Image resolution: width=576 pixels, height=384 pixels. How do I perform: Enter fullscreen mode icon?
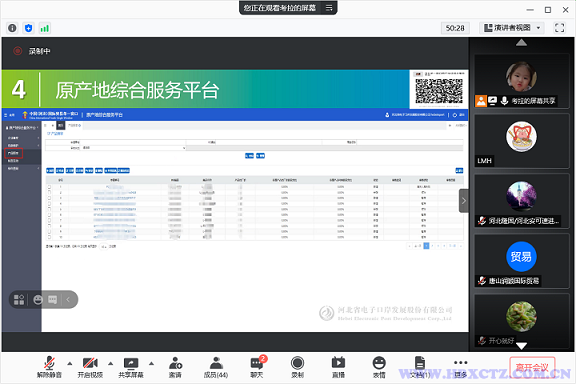(559, 28)
